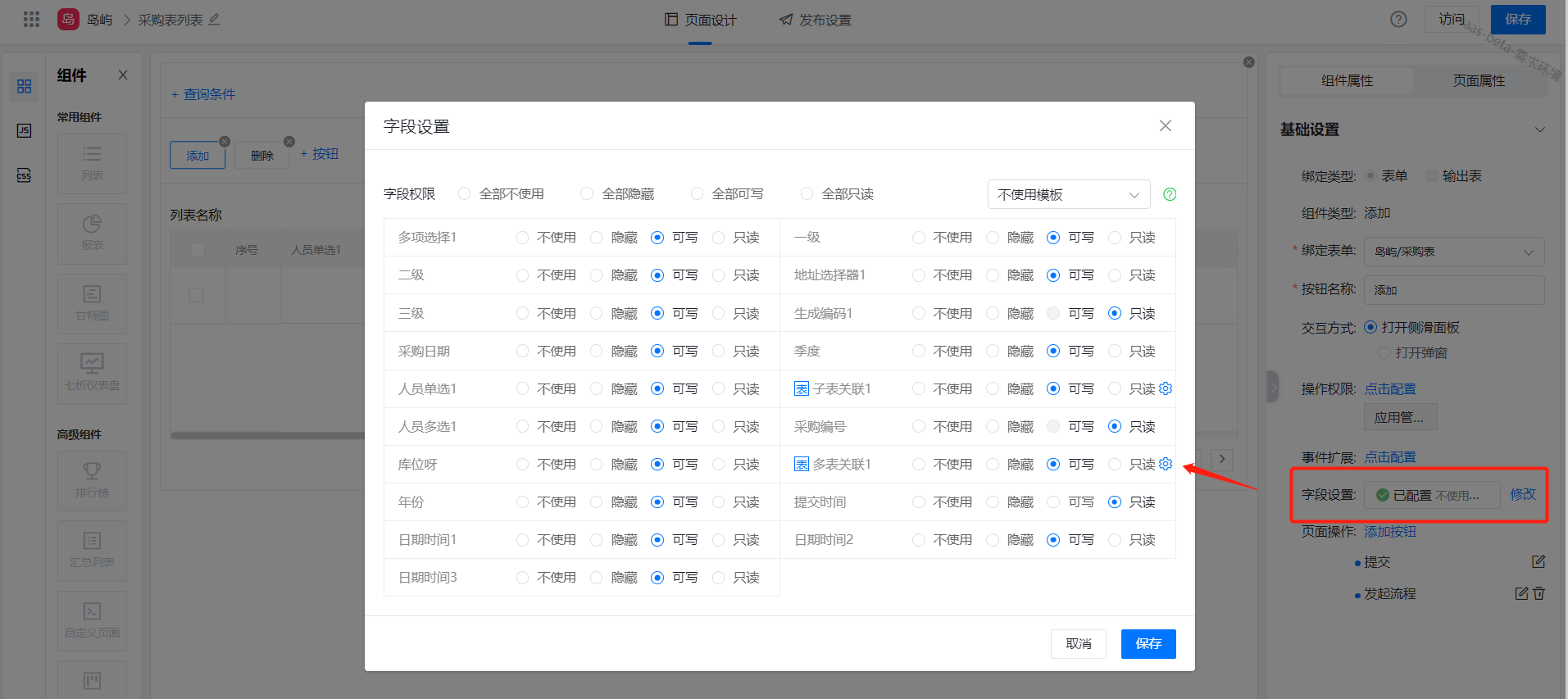Click the top-right 保存 button in header
1568x699 pixels.
coord(1518,19)
